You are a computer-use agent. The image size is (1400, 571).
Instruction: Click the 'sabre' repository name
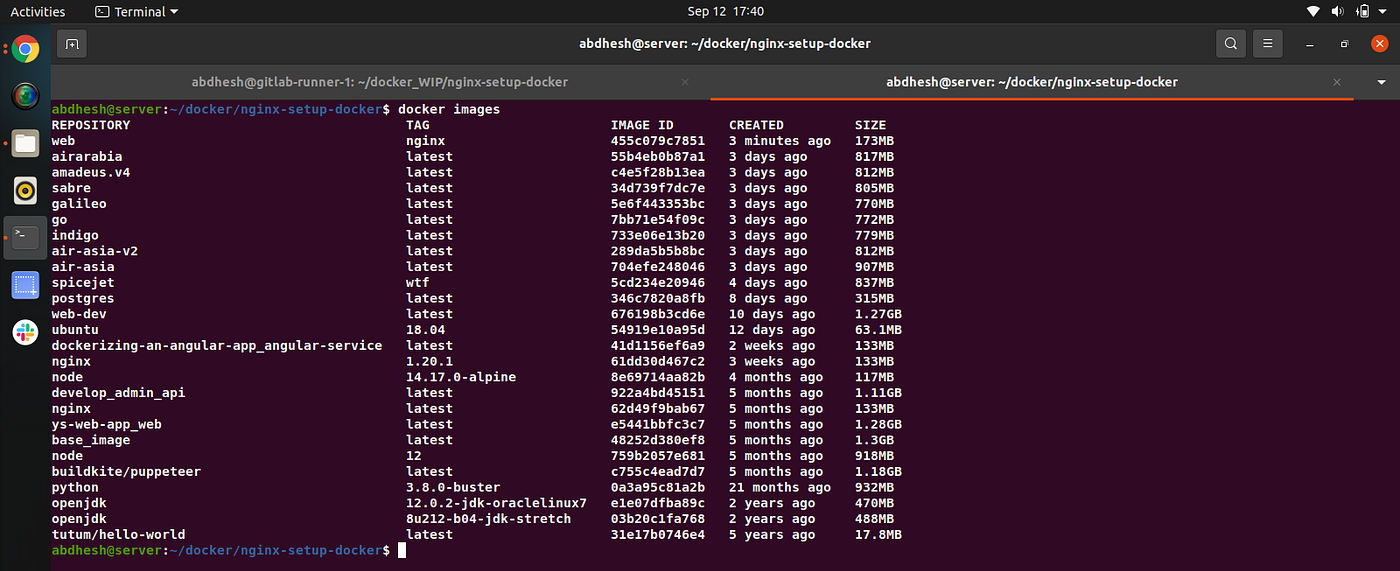coord(71,188)
